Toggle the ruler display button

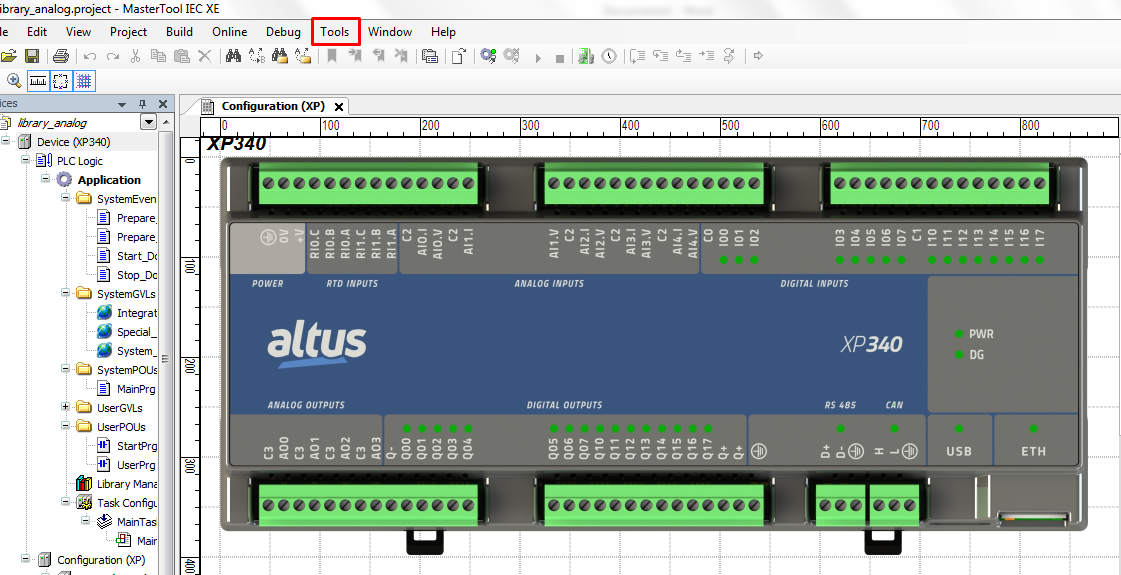[37, 81]
